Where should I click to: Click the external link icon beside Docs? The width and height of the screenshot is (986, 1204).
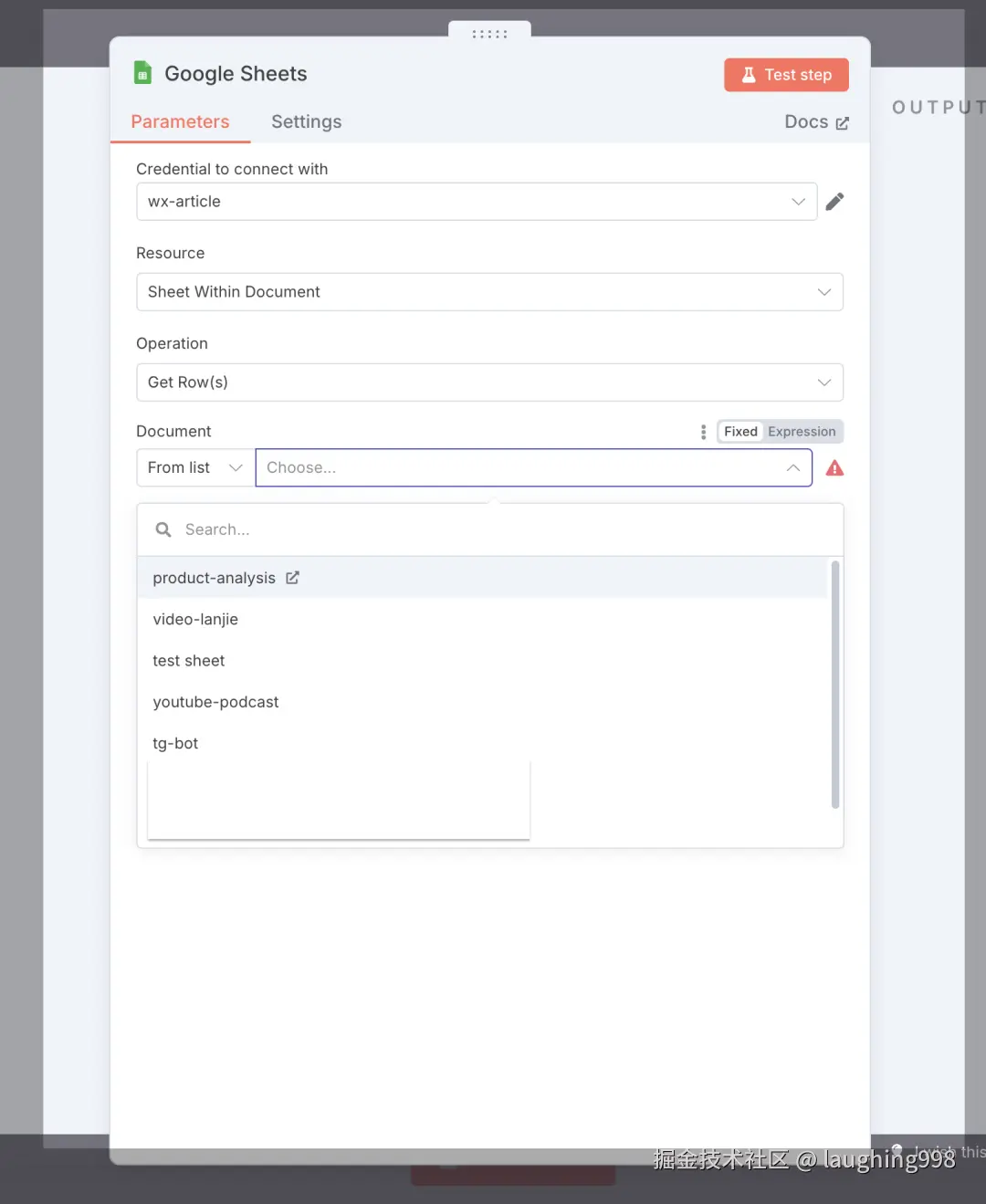pos(842,123)
